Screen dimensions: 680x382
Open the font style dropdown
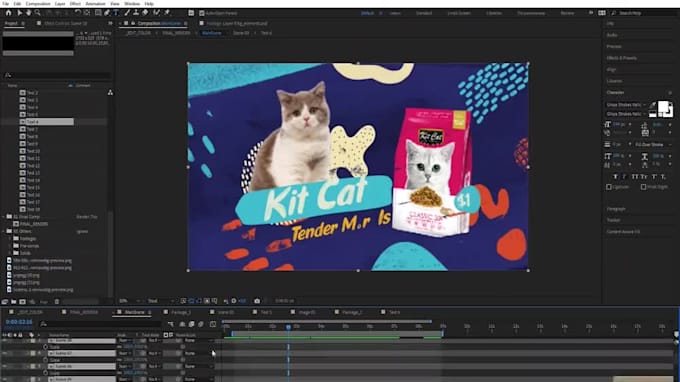(626, 114)
